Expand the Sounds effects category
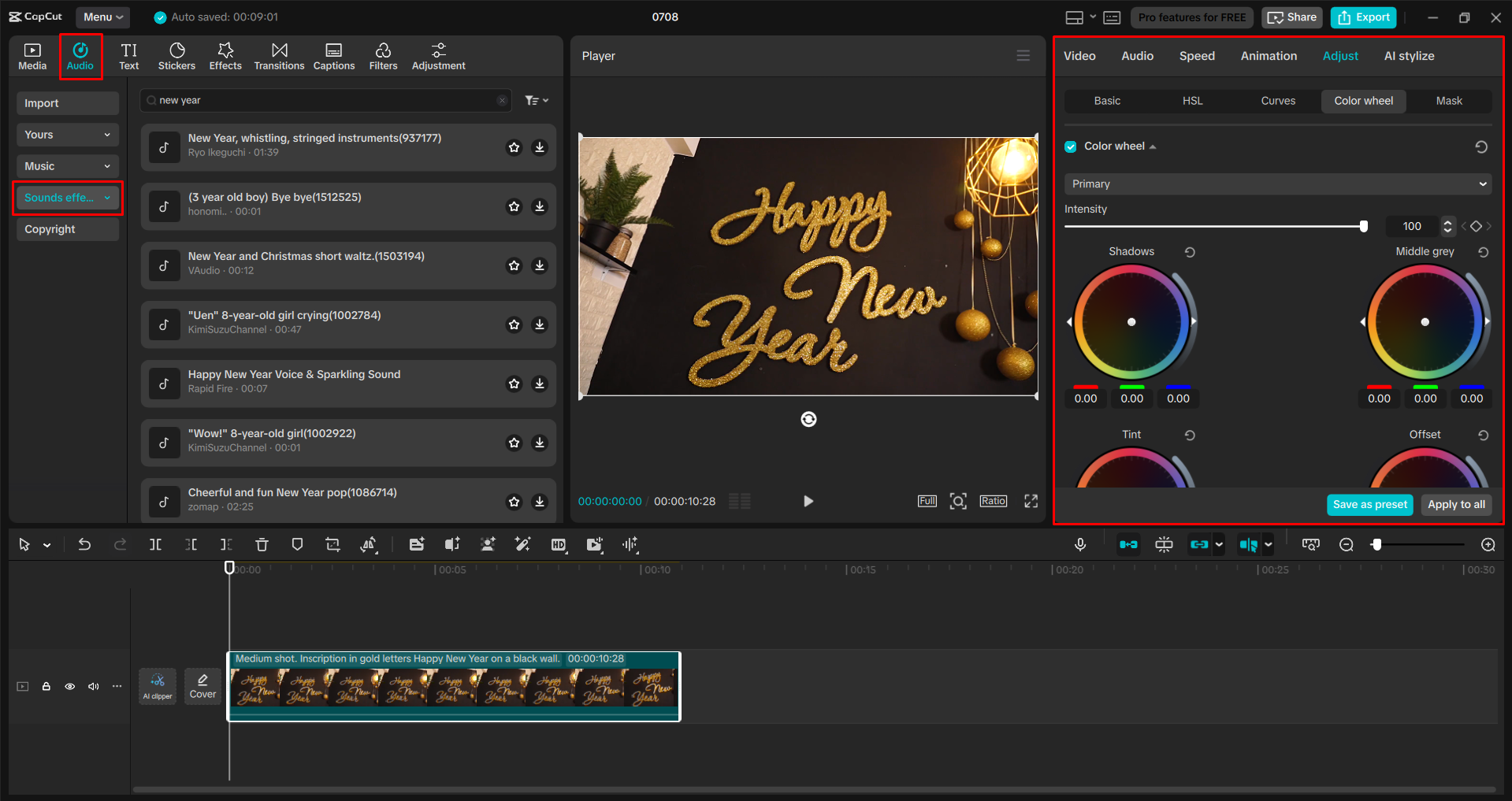1512x801 pixels. pos(67,198)
